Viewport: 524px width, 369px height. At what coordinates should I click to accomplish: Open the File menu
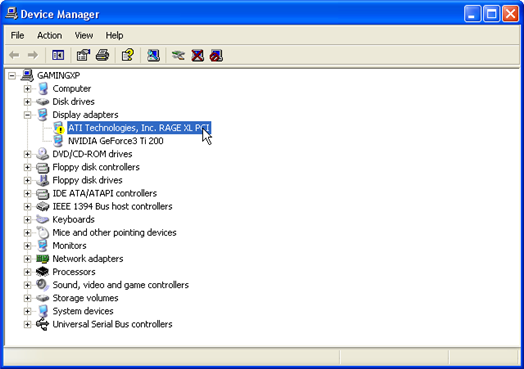pos(17,35)
